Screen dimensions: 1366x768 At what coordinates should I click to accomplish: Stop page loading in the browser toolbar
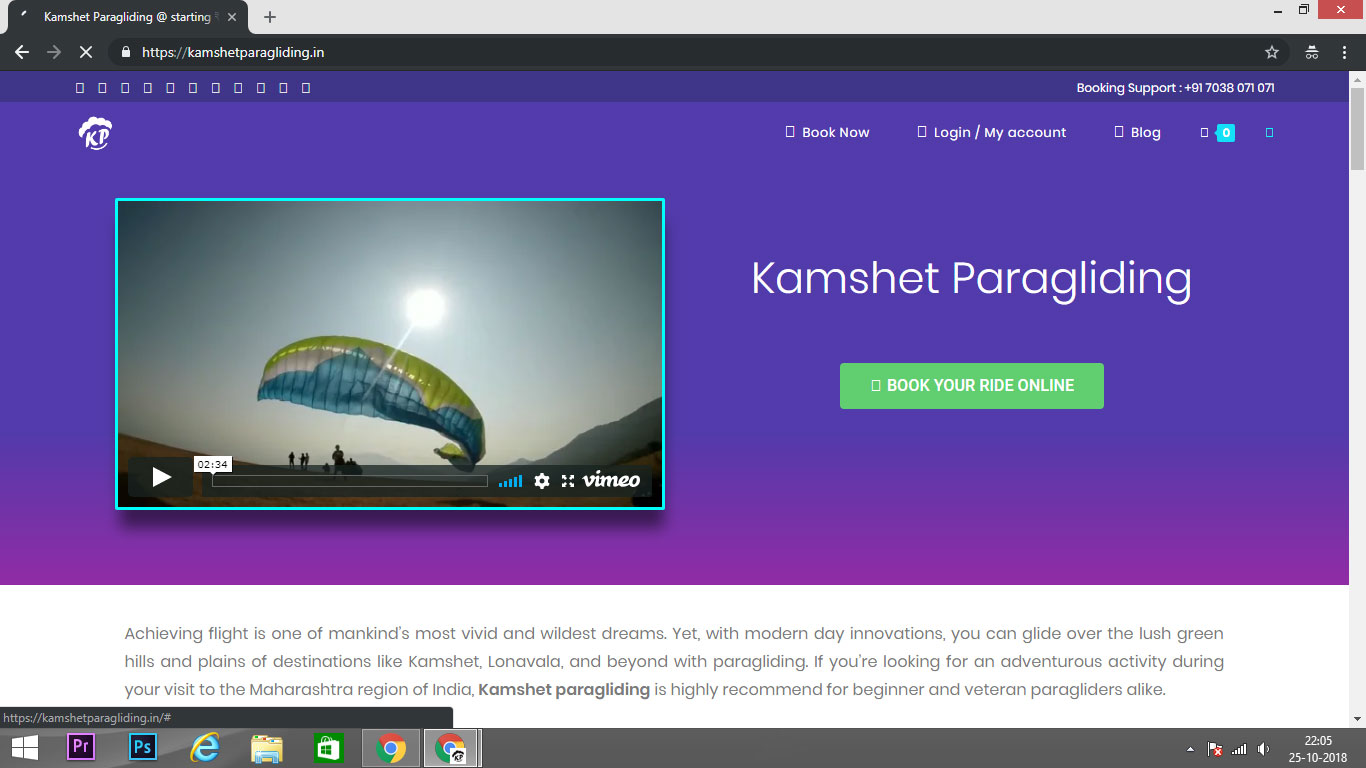click(x=86, y=52)
